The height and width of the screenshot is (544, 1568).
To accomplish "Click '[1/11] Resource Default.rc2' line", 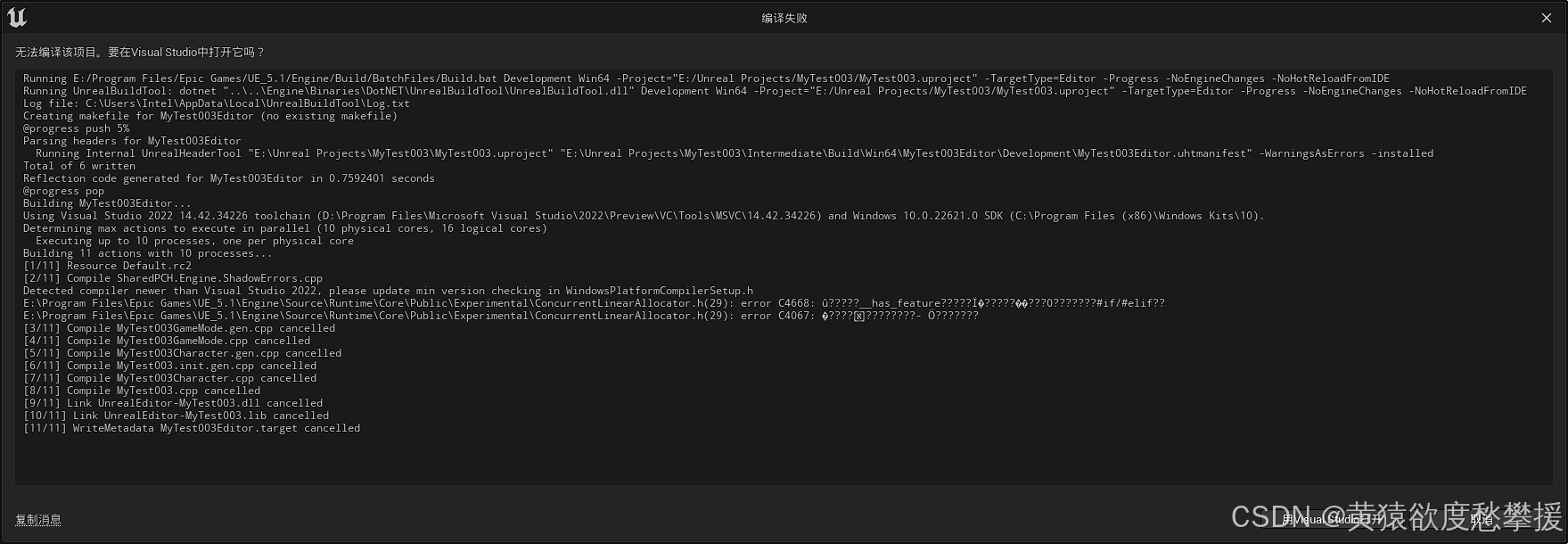I will (107, 266).
